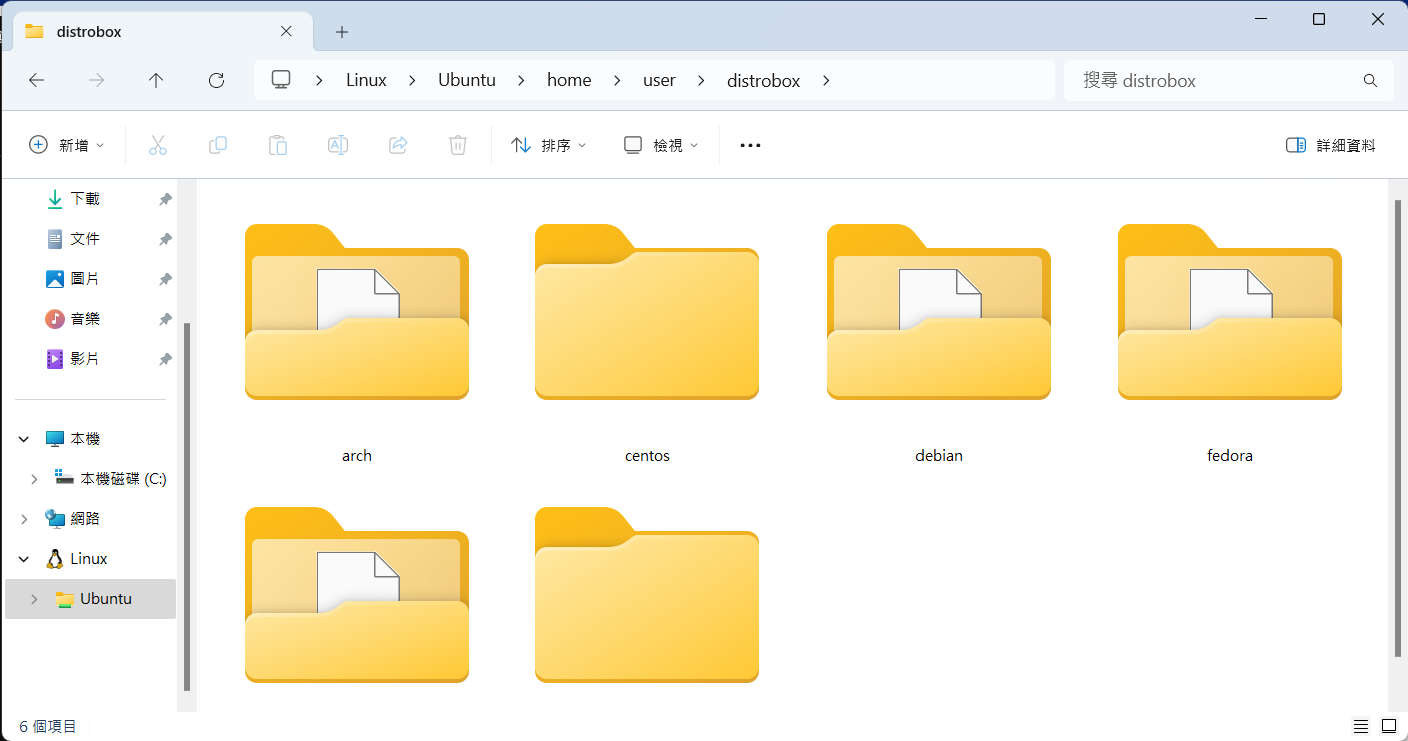The height and width of the screenshot is (741, 1408).
Task: Collapse the Linux tree node
Action: (x=24, y=559)
